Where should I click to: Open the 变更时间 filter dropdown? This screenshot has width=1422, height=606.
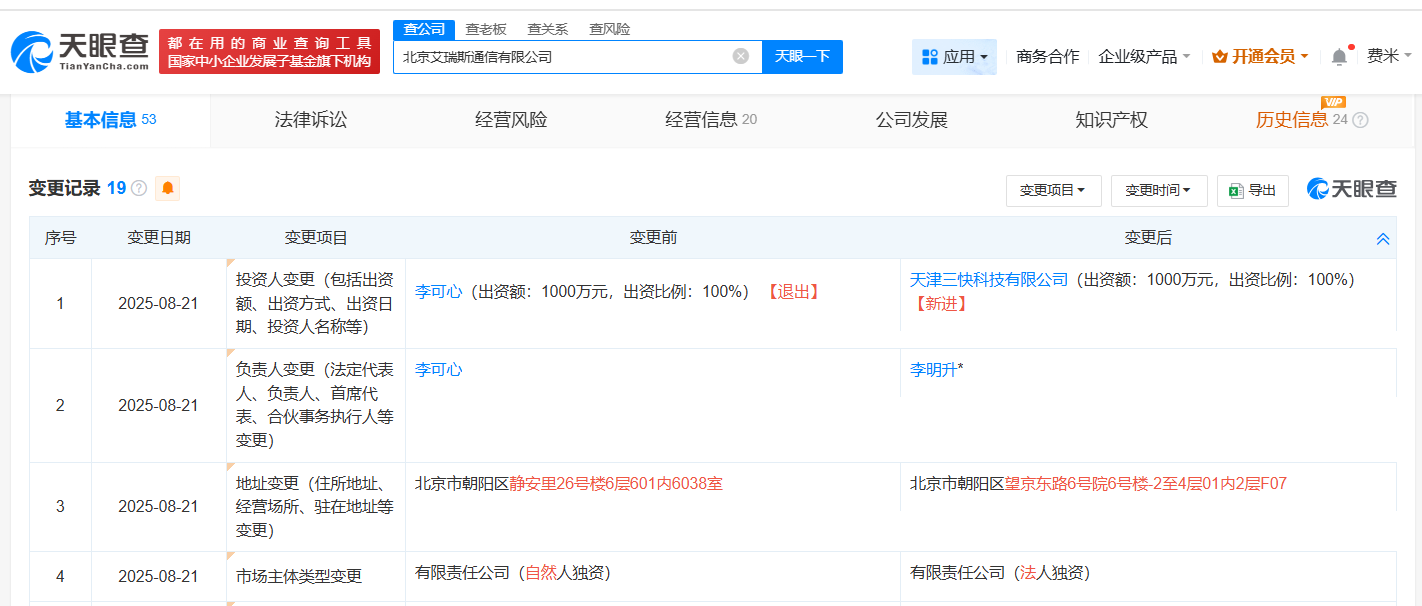(x=1159, y=191)
